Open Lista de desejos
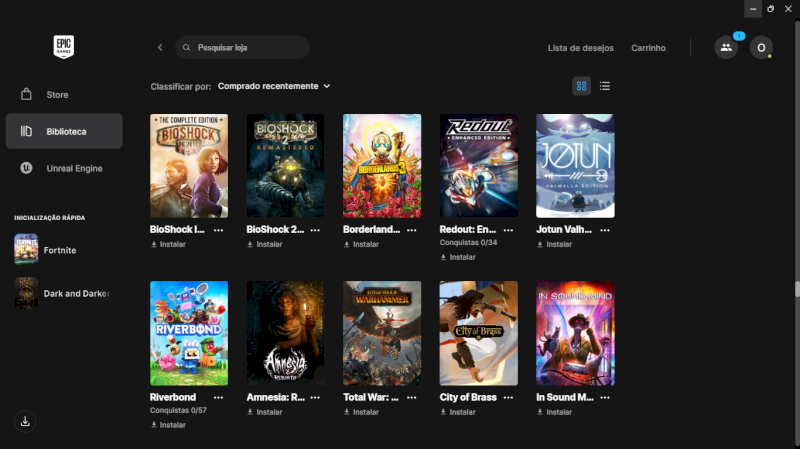Image resolution: width=800 pixels, height=449 pixels. (x=581, y=48)
